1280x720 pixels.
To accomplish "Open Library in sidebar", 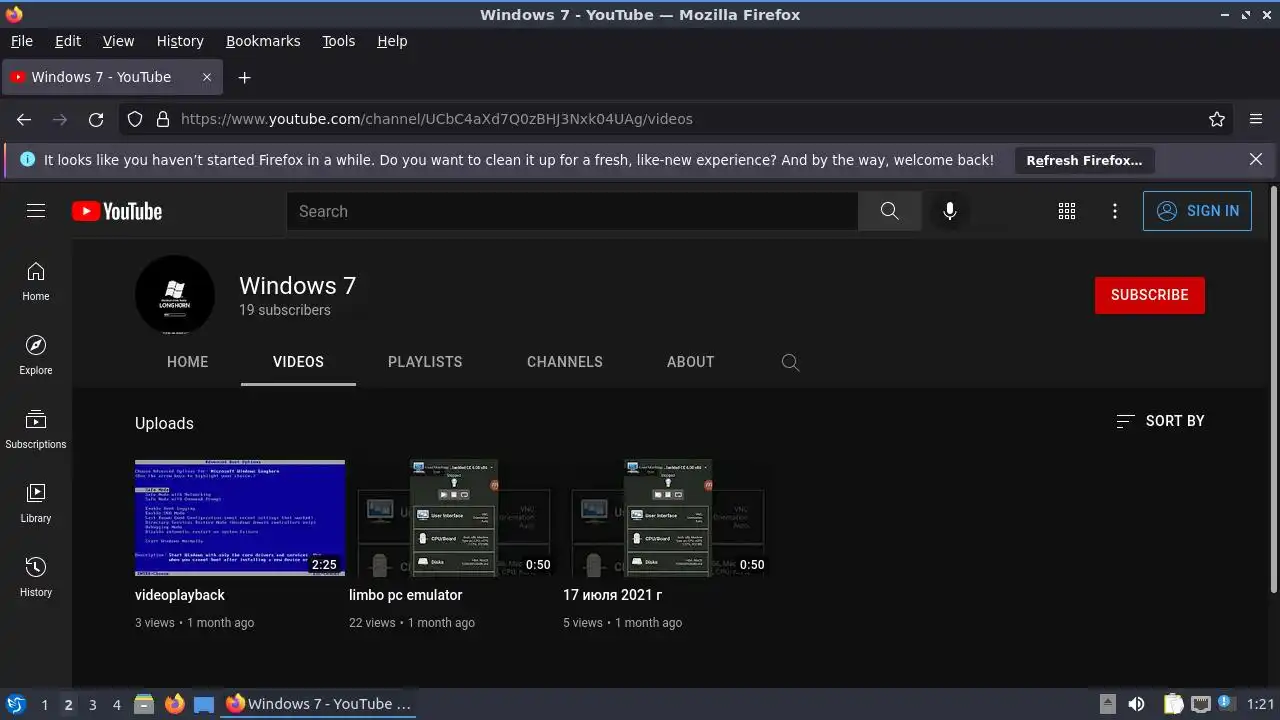I will [36, 503].
